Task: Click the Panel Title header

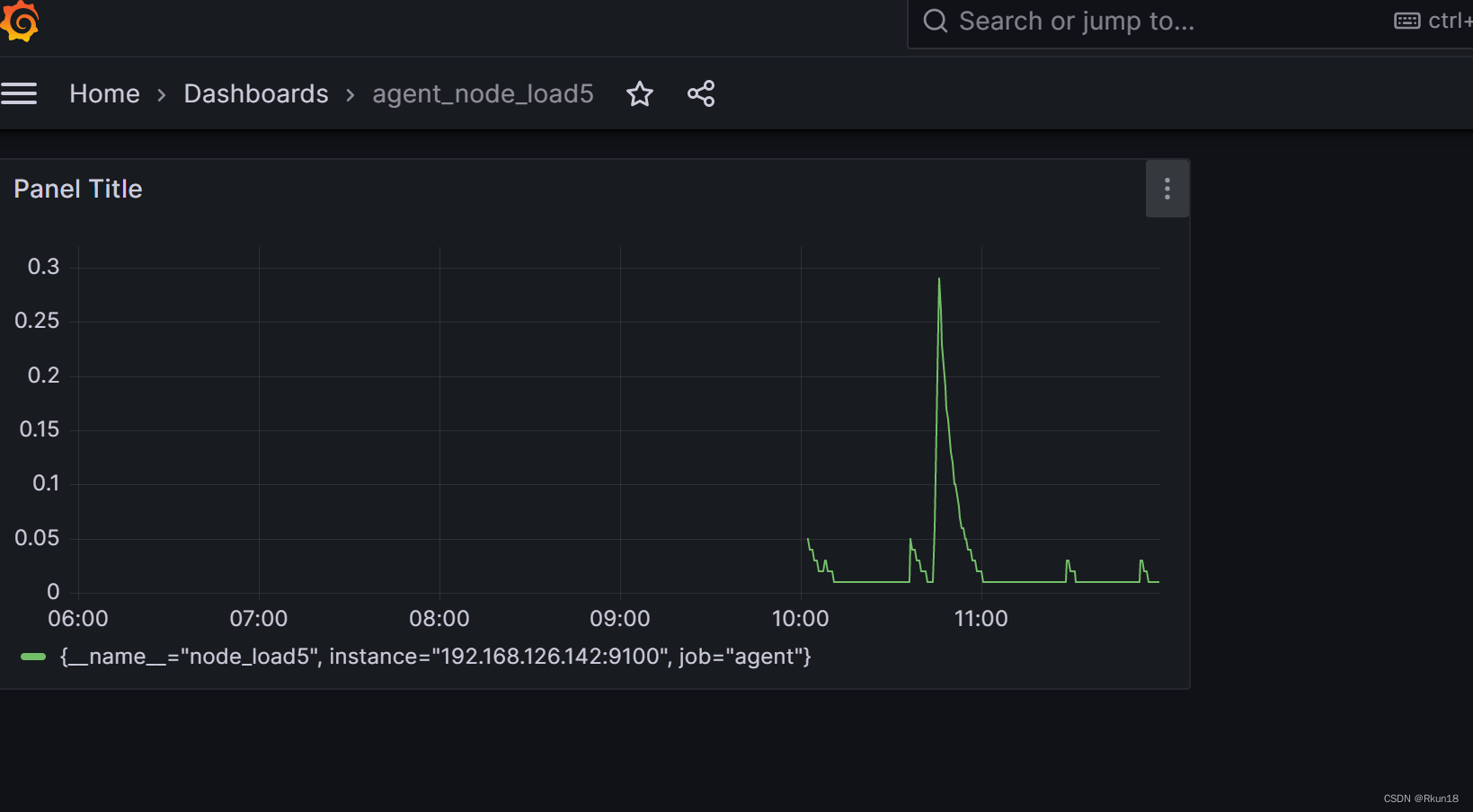Action: click(x=78, y=189)
